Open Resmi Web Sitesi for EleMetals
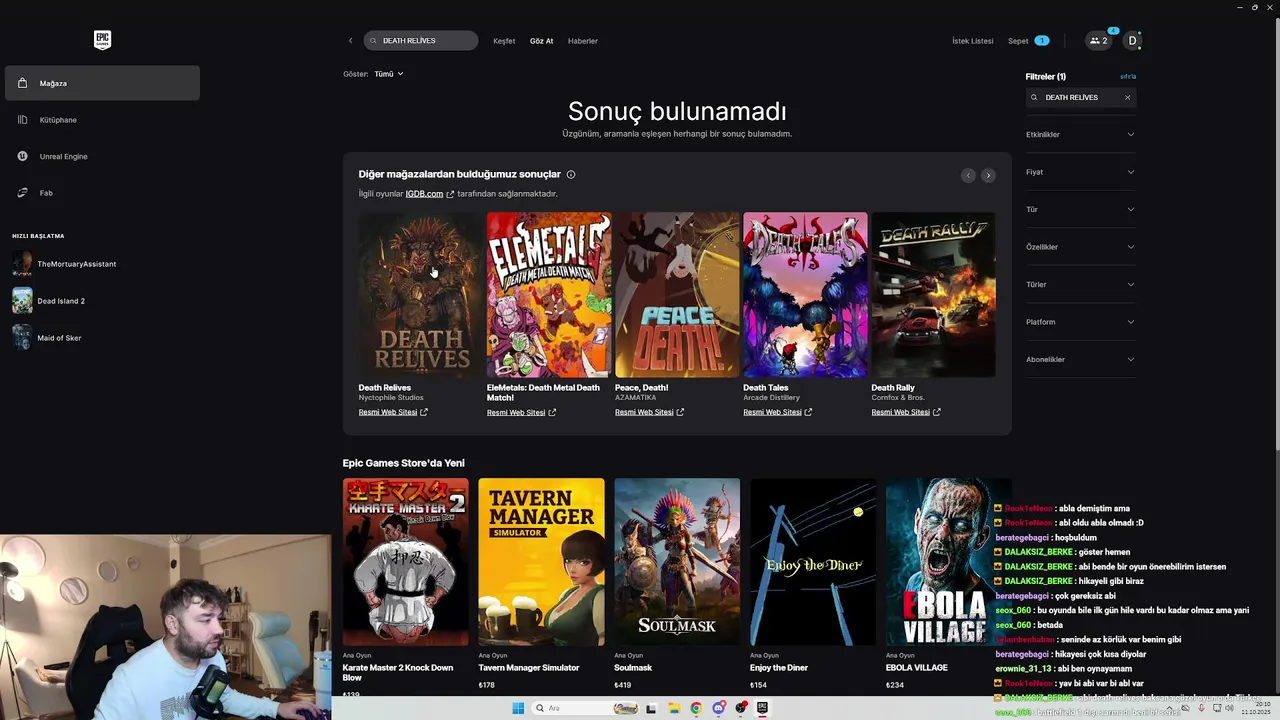The image size is (1280, 720). [x=521, y=412]
